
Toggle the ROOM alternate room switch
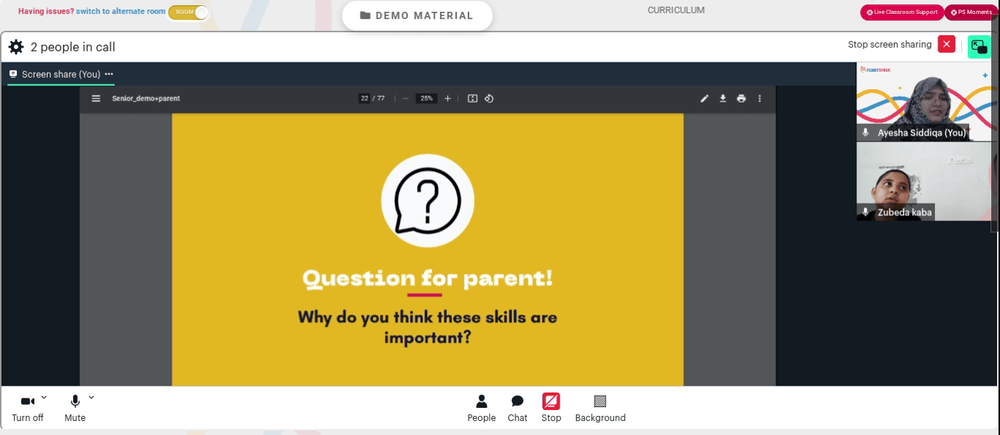coord(189,11)
